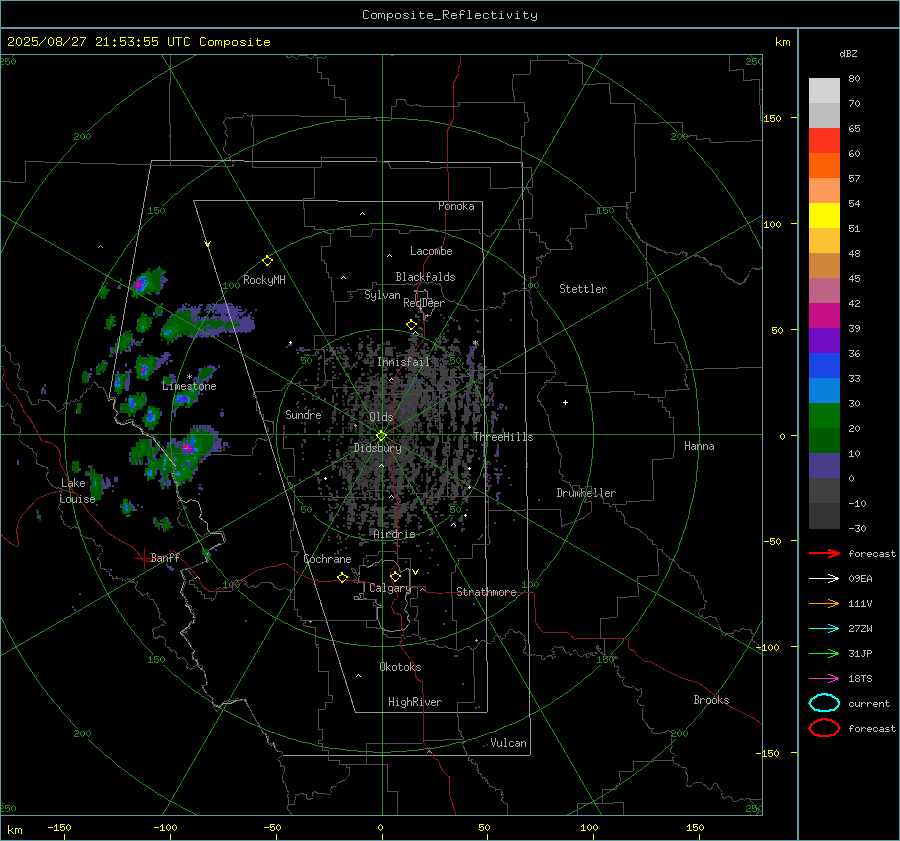Select the 60–65 dBZ red swatch
Viewport: 900px width, 841px height.
824,141
